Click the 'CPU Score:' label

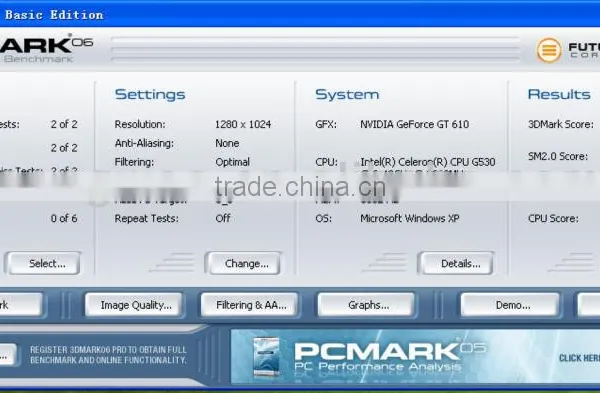(x=553, y=219)
